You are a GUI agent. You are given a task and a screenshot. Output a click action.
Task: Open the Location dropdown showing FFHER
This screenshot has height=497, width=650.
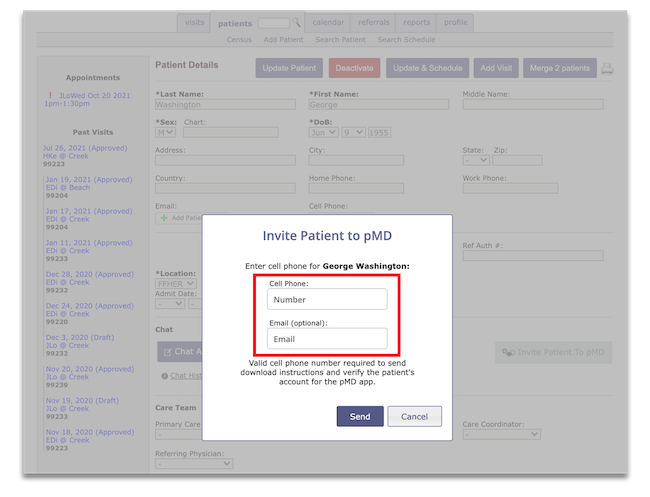176,284
